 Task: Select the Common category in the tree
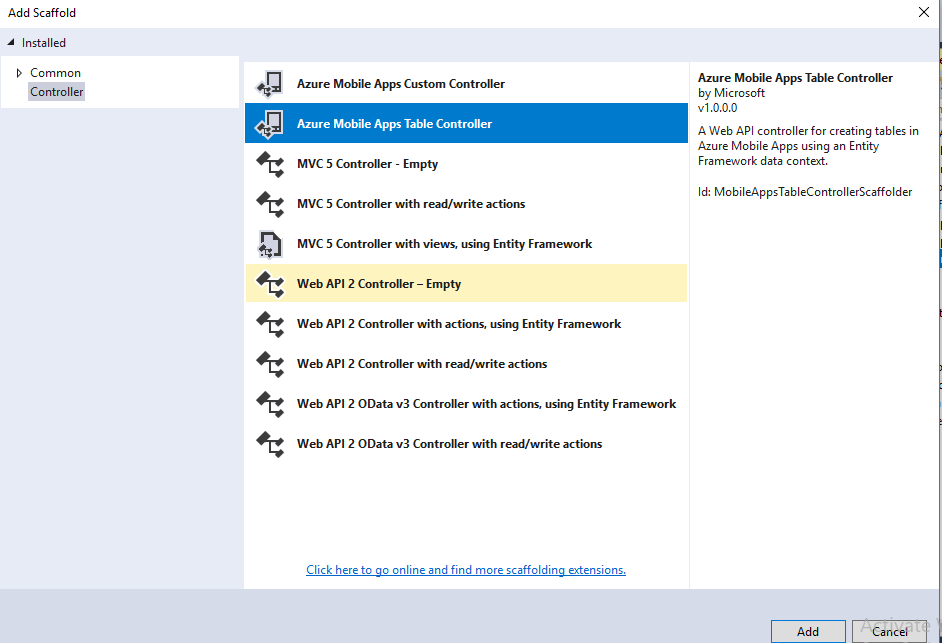coord(55,73)
